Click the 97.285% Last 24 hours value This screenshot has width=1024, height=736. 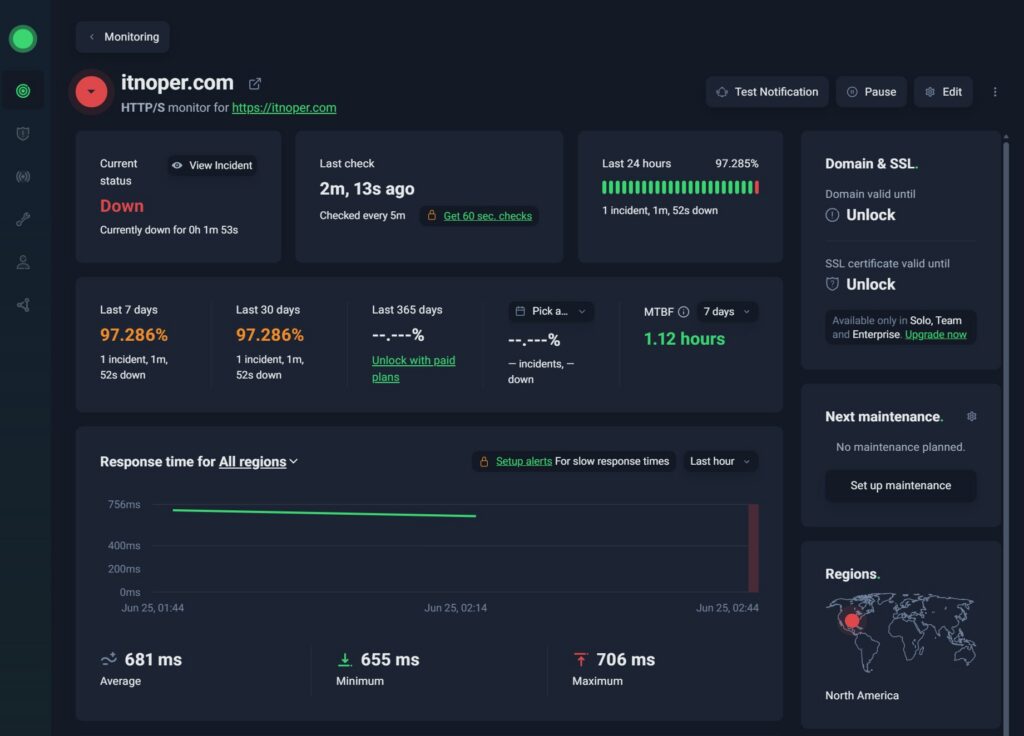[737, 163]
